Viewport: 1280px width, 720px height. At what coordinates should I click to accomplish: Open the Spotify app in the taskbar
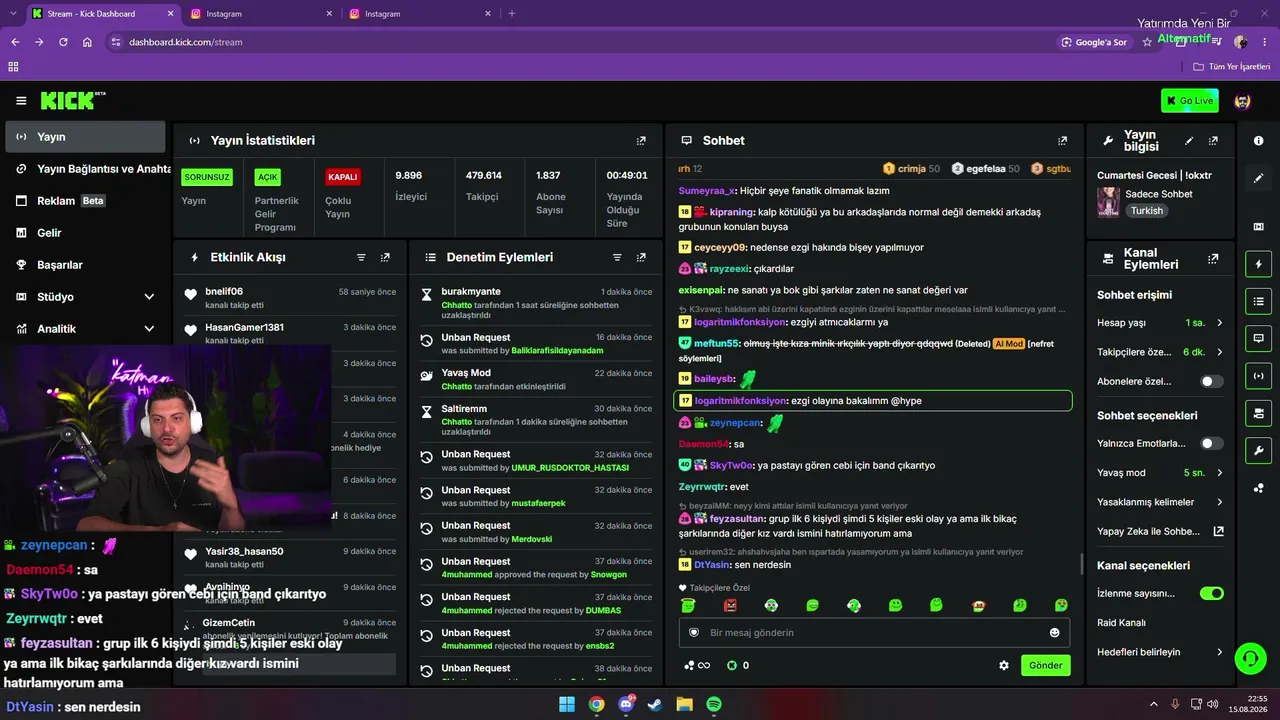[715, 704]
